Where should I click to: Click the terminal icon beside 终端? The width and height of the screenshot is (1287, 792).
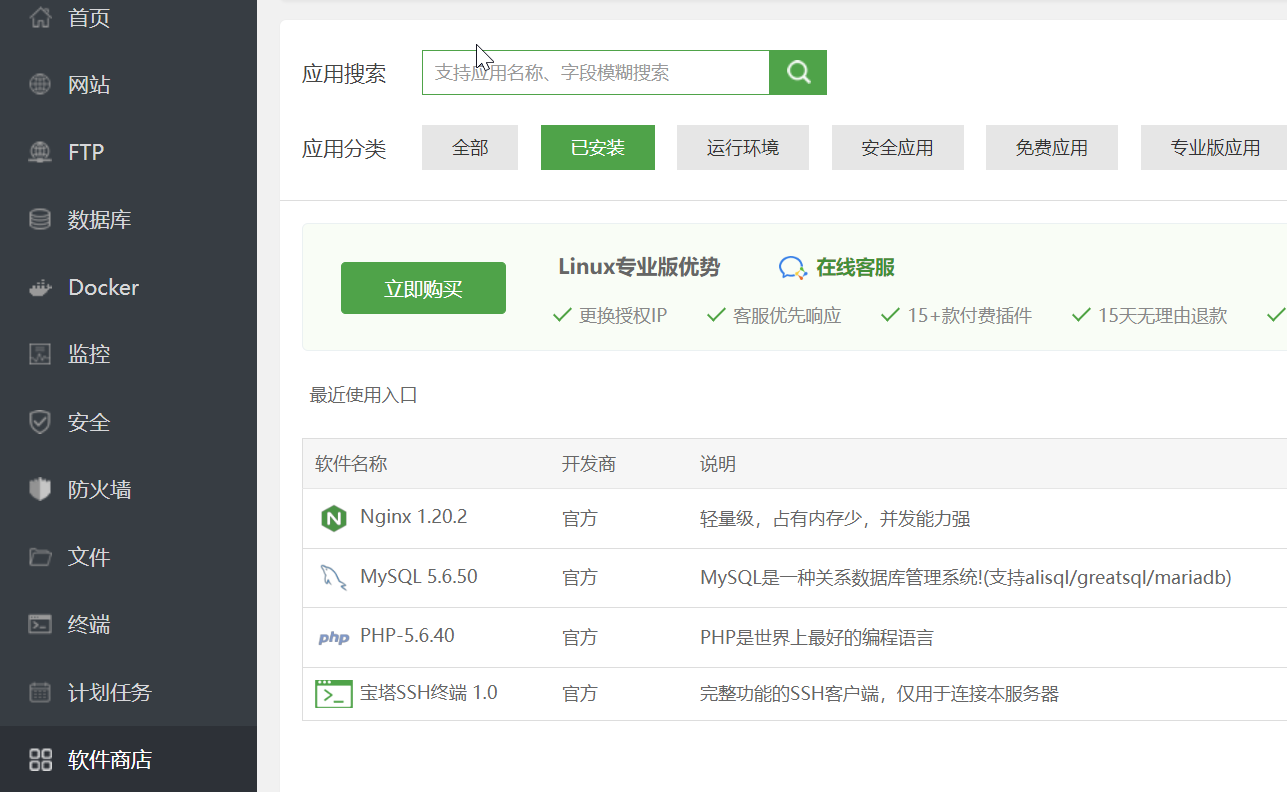pyautogui.click(x=40, y=625)
